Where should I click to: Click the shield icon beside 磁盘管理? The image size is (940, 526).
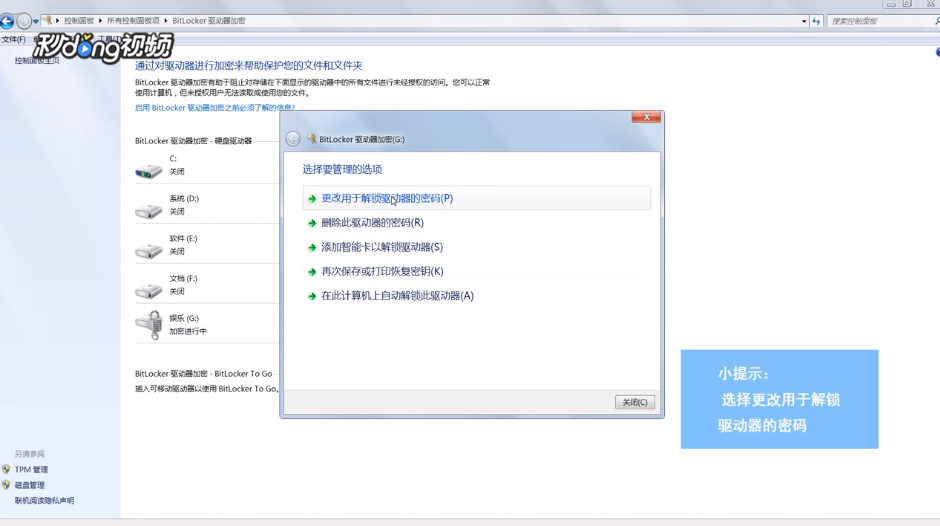(x=6, y=485)
